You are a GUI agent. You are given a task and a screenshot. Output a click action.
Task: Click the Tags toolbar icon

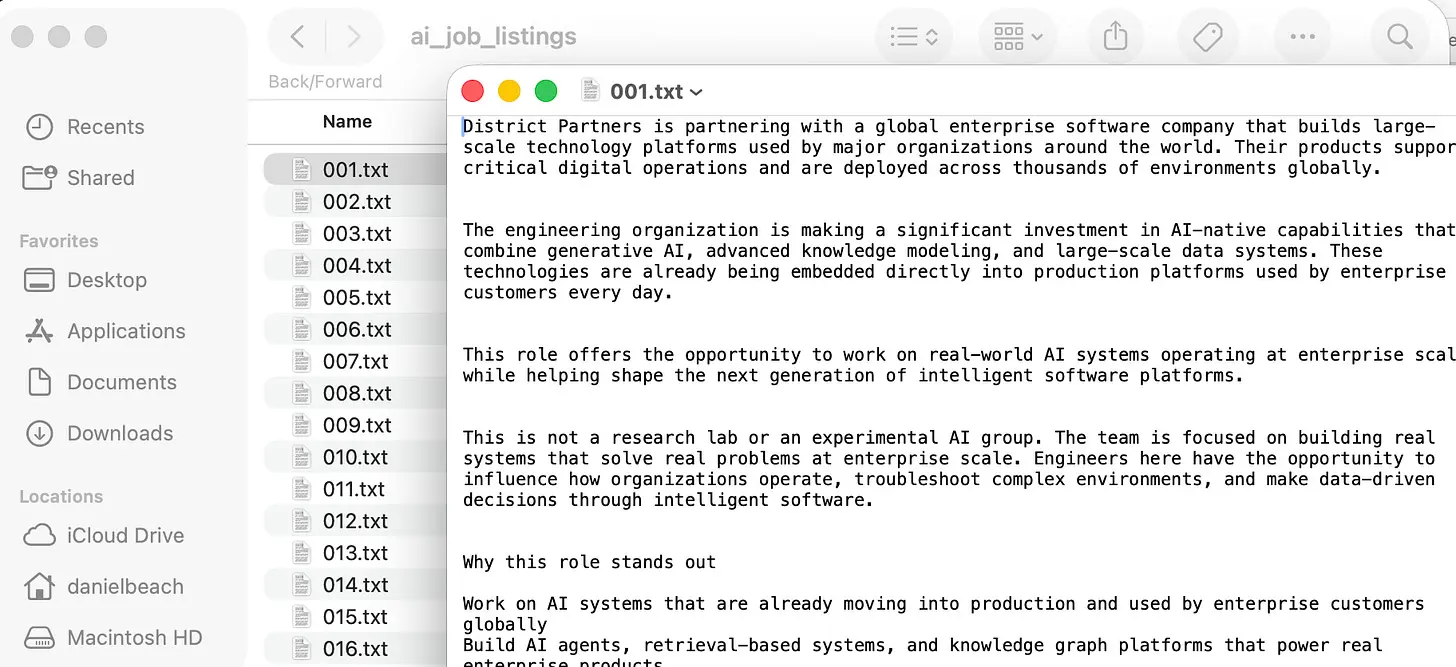(x=1208, y=37)
